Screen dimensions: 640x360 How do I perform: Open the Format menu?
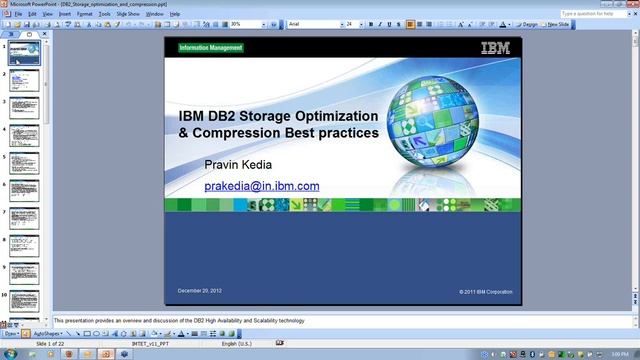click(84, 14)
